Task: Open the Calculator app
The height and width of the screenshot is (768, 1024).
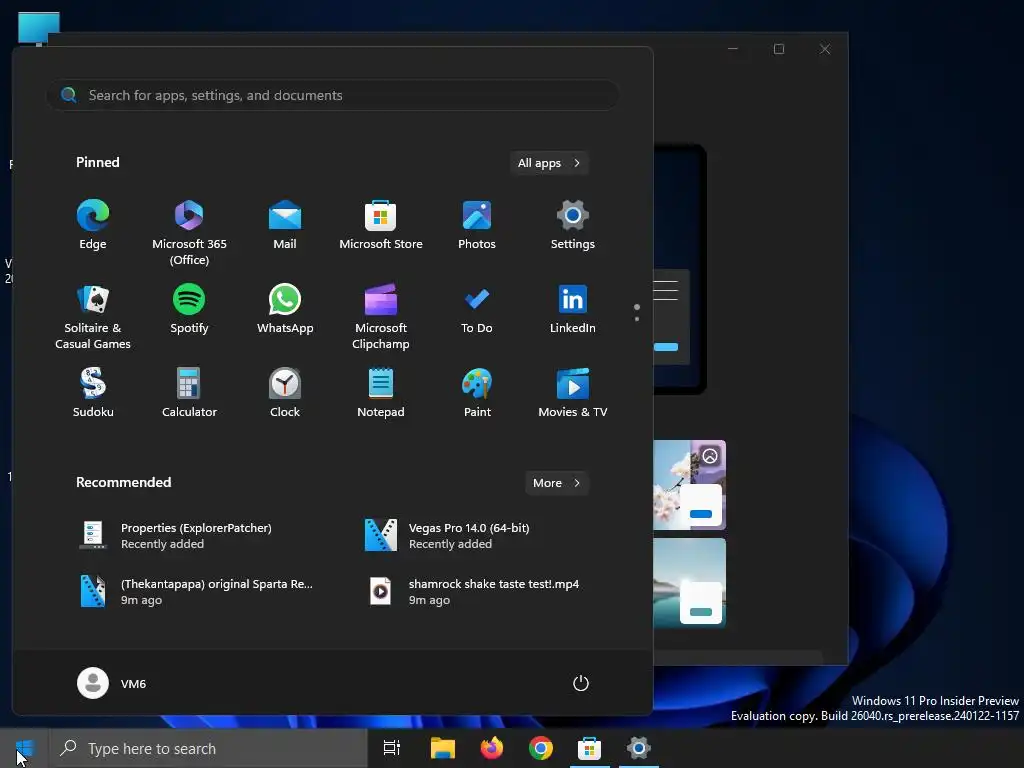Action: pyautogui.click(x=189, y=393)
